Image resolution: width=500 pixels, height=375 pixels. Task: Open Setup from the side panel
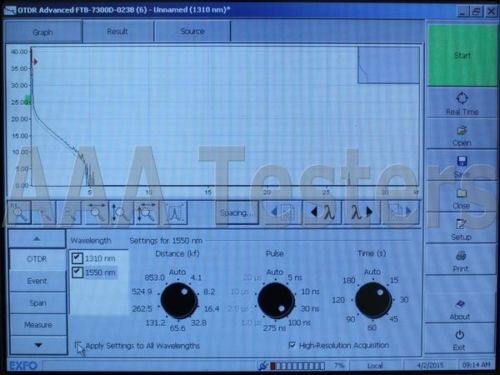[461, 229]
